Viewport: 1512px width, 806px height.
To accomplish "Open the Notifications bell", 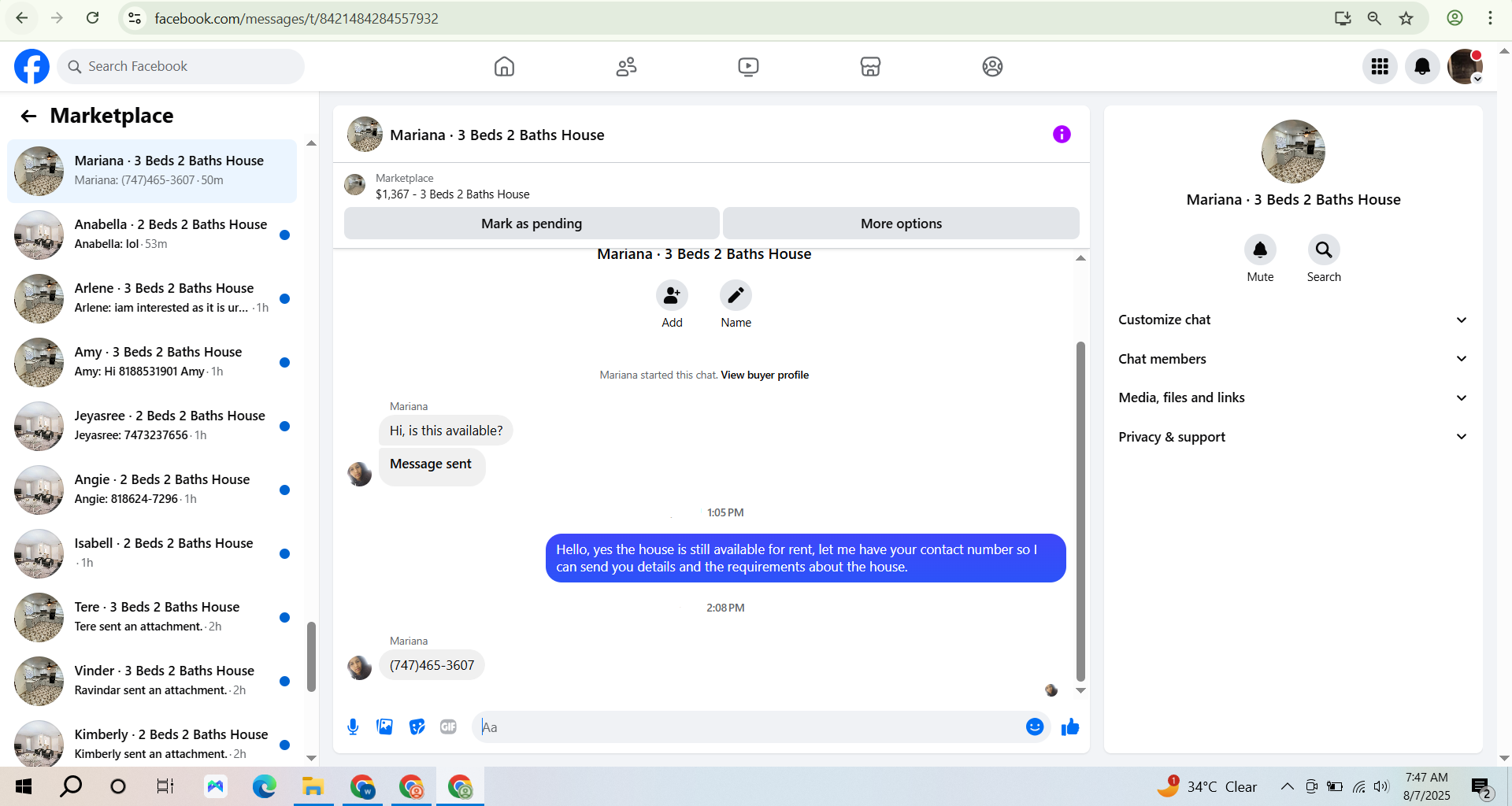I will coord(1422,67).
